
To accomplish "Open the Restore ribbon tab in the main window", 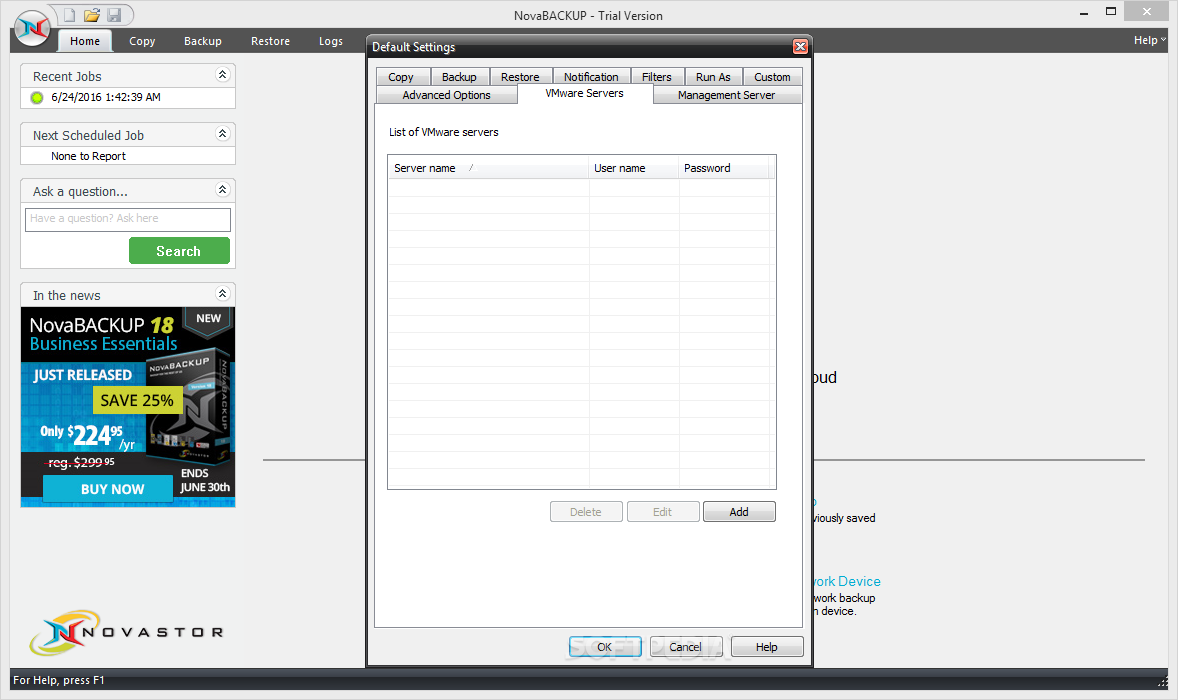I will coord(270,41).
